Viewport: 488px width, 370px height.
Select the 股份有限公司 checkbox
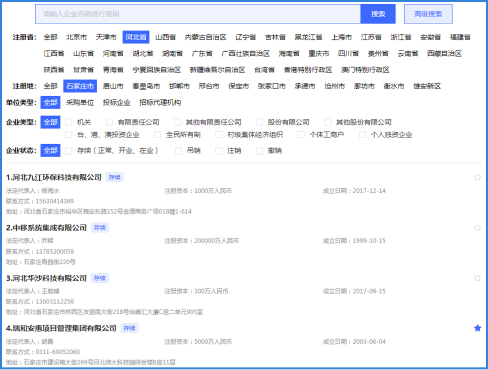coord(259,122)
